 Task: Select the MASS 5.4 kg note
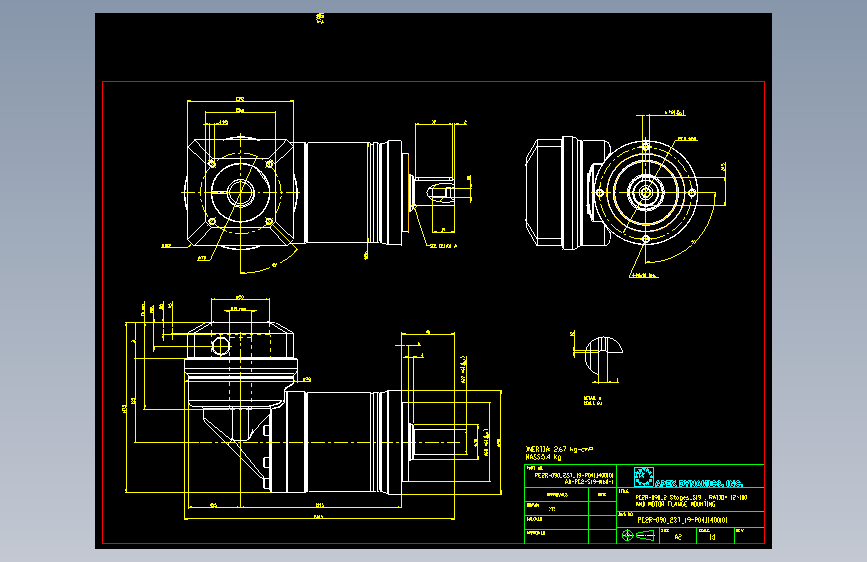[544, 457]
